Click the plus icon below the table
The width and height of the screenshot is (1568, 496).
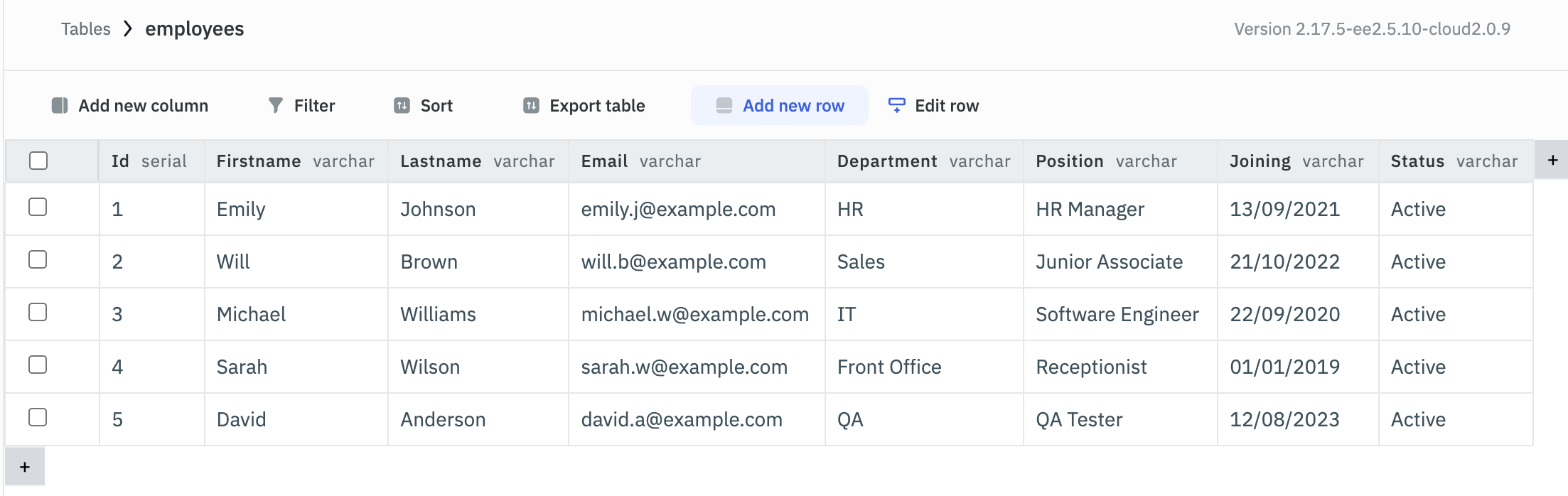point(25,467)
